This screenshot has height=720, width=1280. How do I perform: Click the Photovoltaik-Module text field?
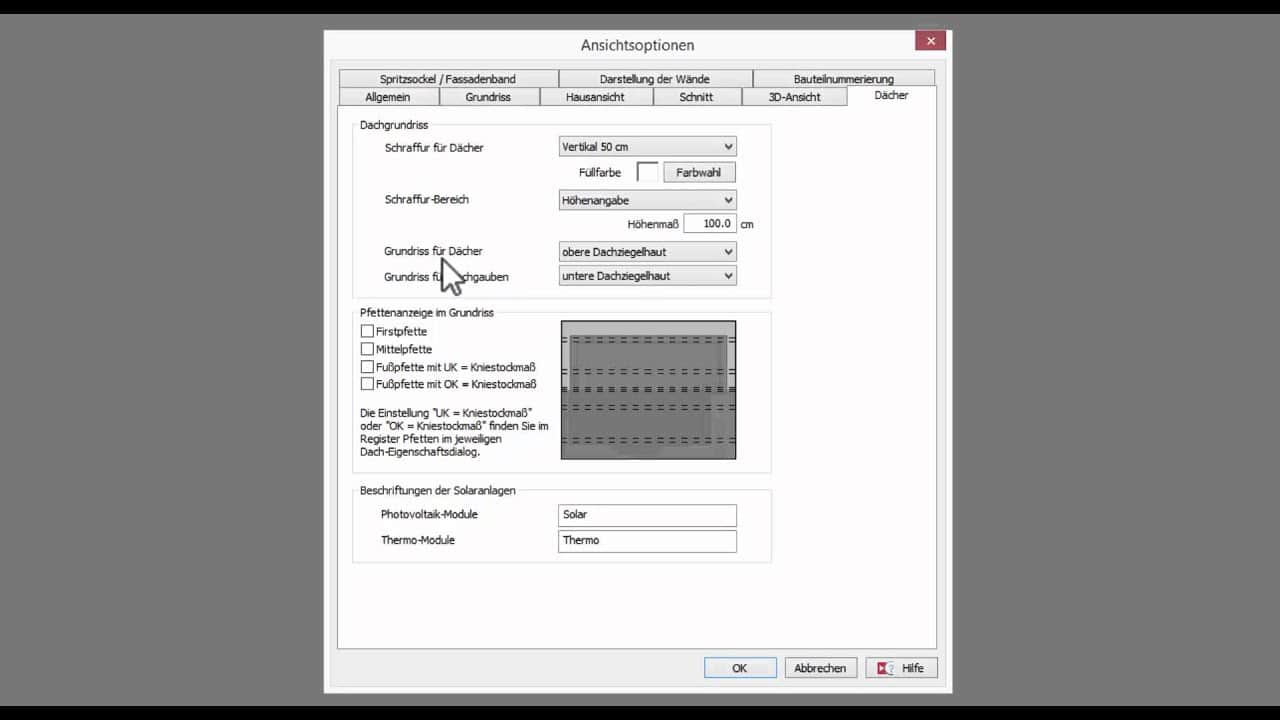click(x=647, y=515)
